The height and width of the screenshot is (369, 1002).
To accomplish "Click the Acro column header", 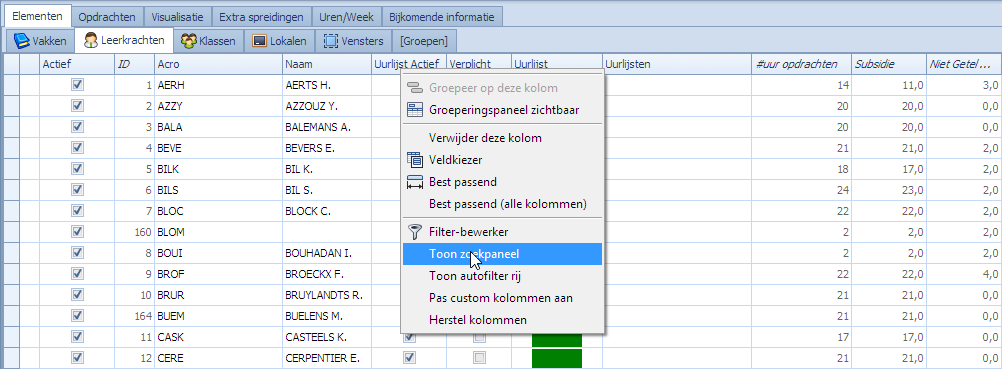I will [x=218, y=64].
